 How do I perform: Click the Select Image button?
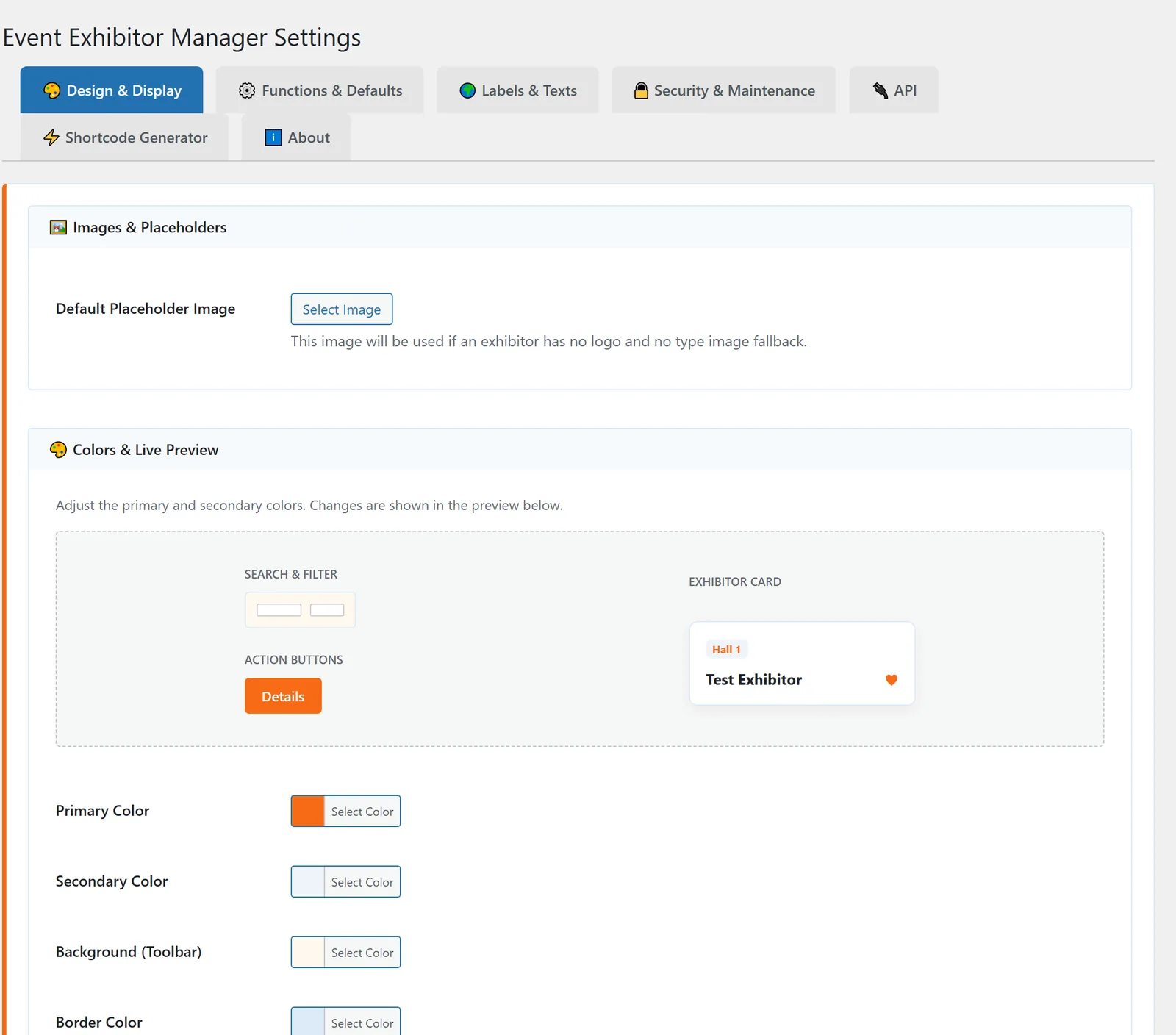pyautogui.click(x=342, y=309)
